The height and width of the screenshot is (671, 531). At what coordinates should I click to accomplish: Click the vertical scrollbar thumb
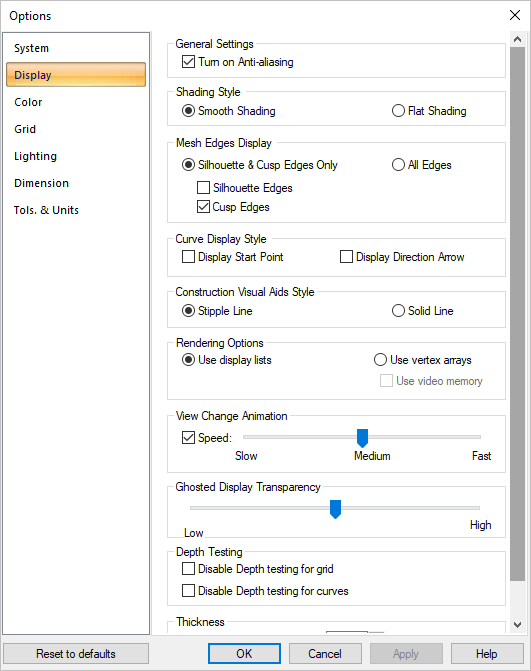click(517, 314)
